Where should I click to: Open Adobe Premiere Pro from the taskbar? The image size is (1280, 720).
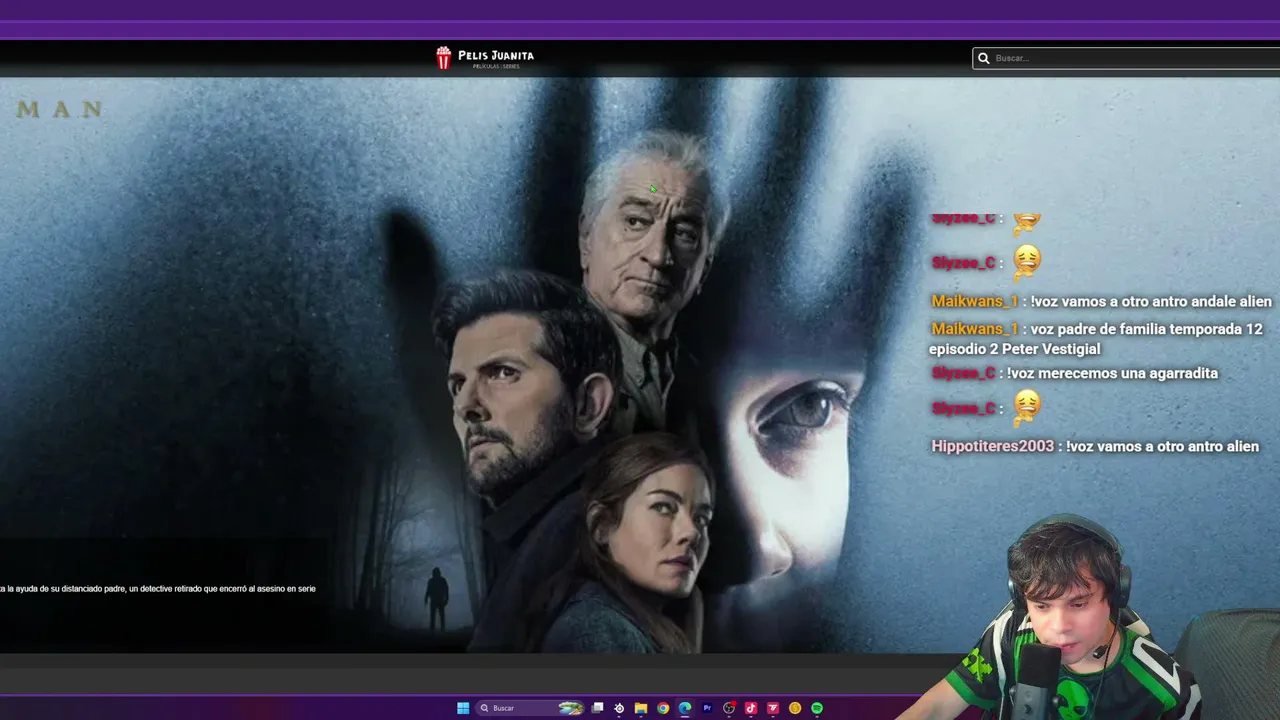click(707, 708)
